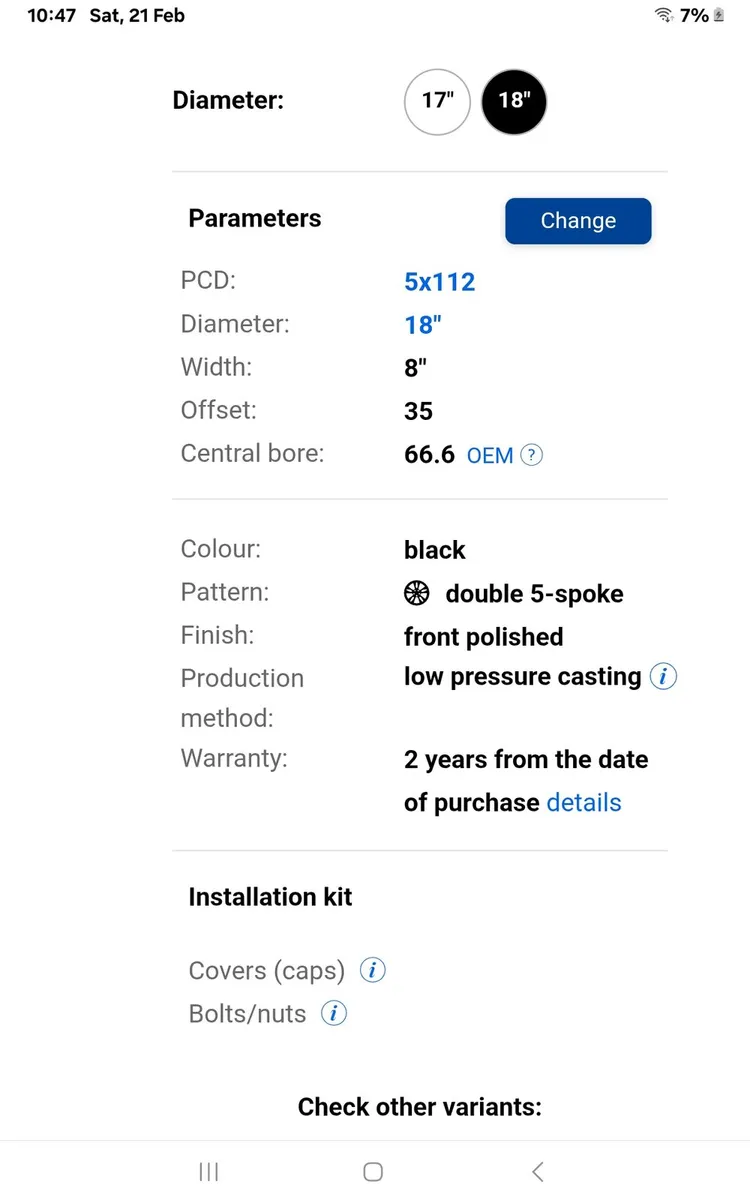
Task: Select the 18" diameter option
Action: [514, 101]
